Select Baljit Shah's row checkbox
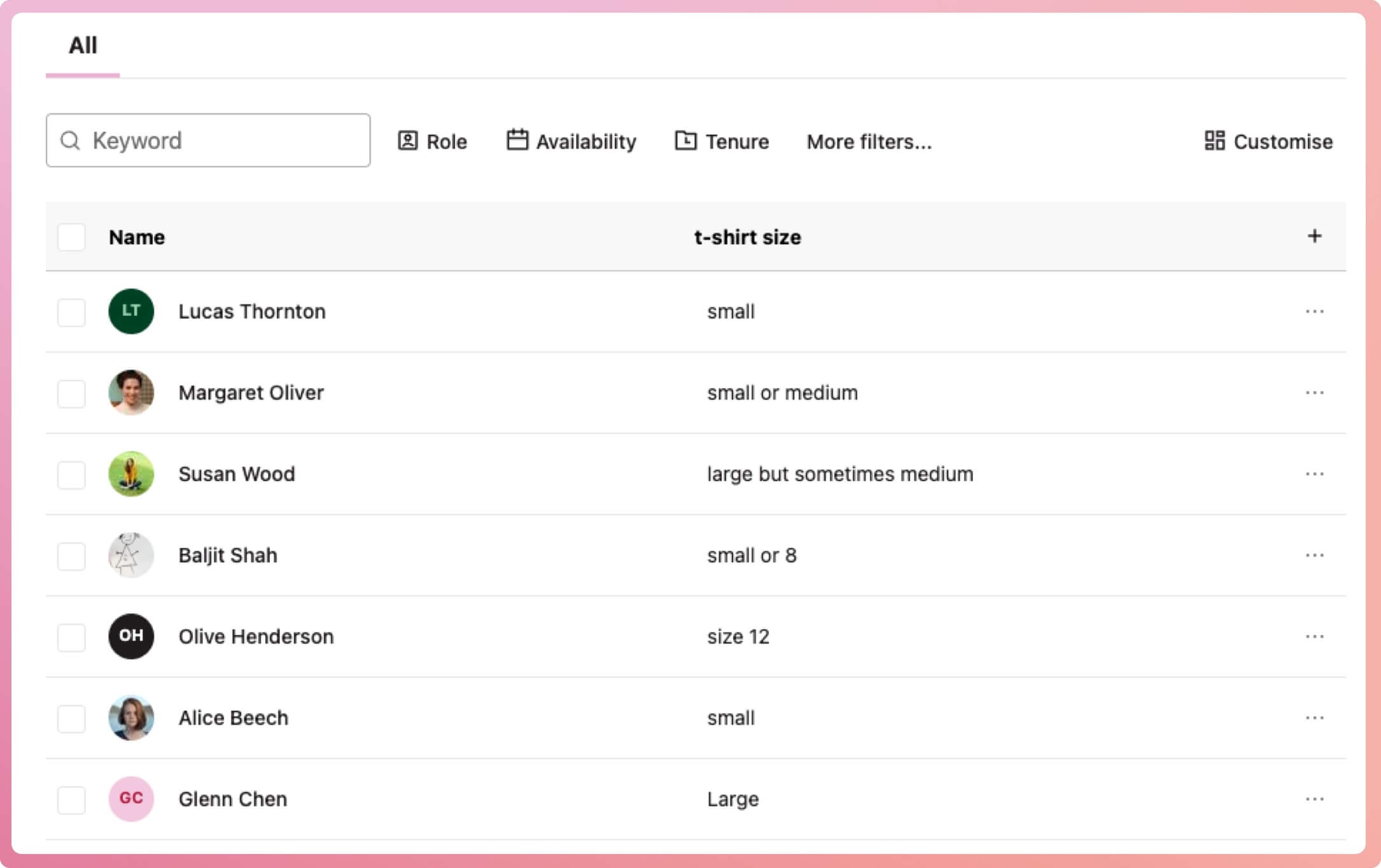The height and width of the screenshot is (868, 1381). pos(71,556)
